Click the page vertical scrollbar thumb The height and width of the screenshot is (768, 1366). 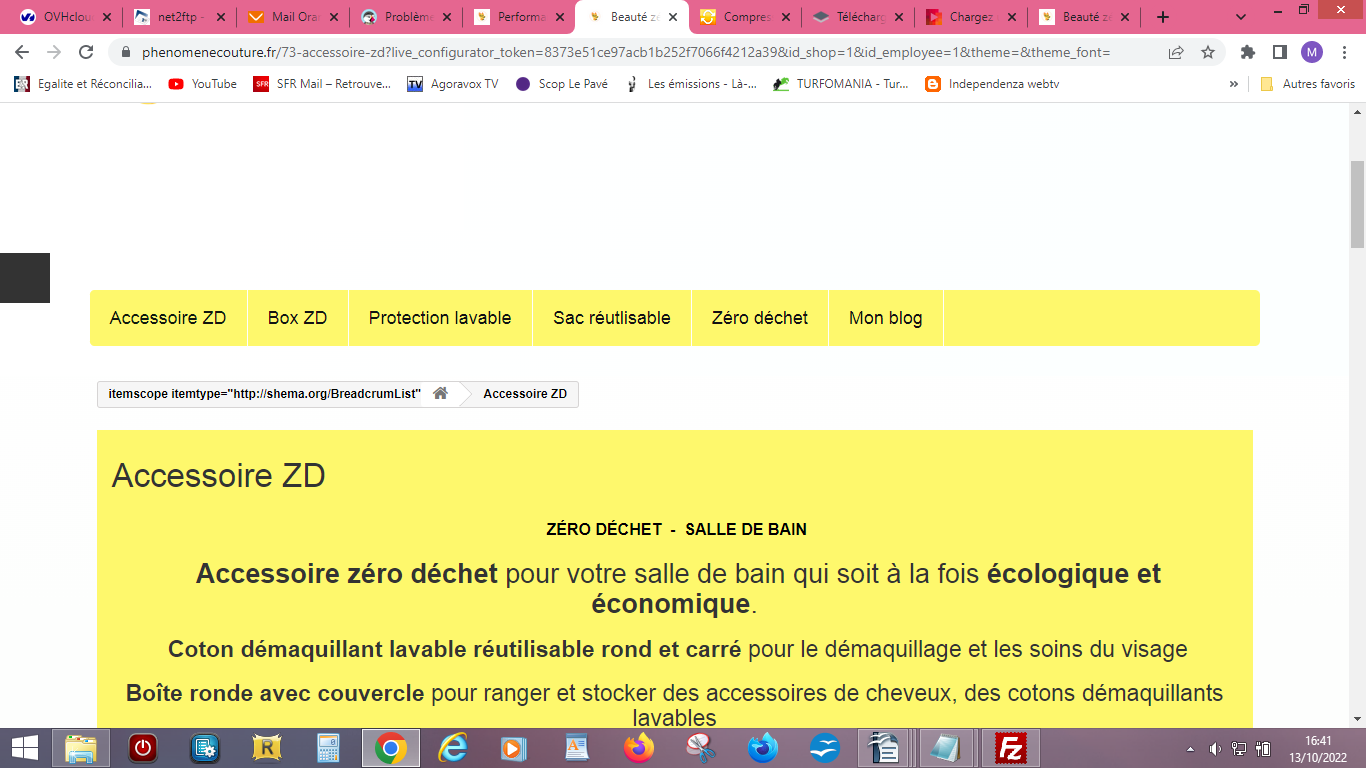click(1357, 204)
